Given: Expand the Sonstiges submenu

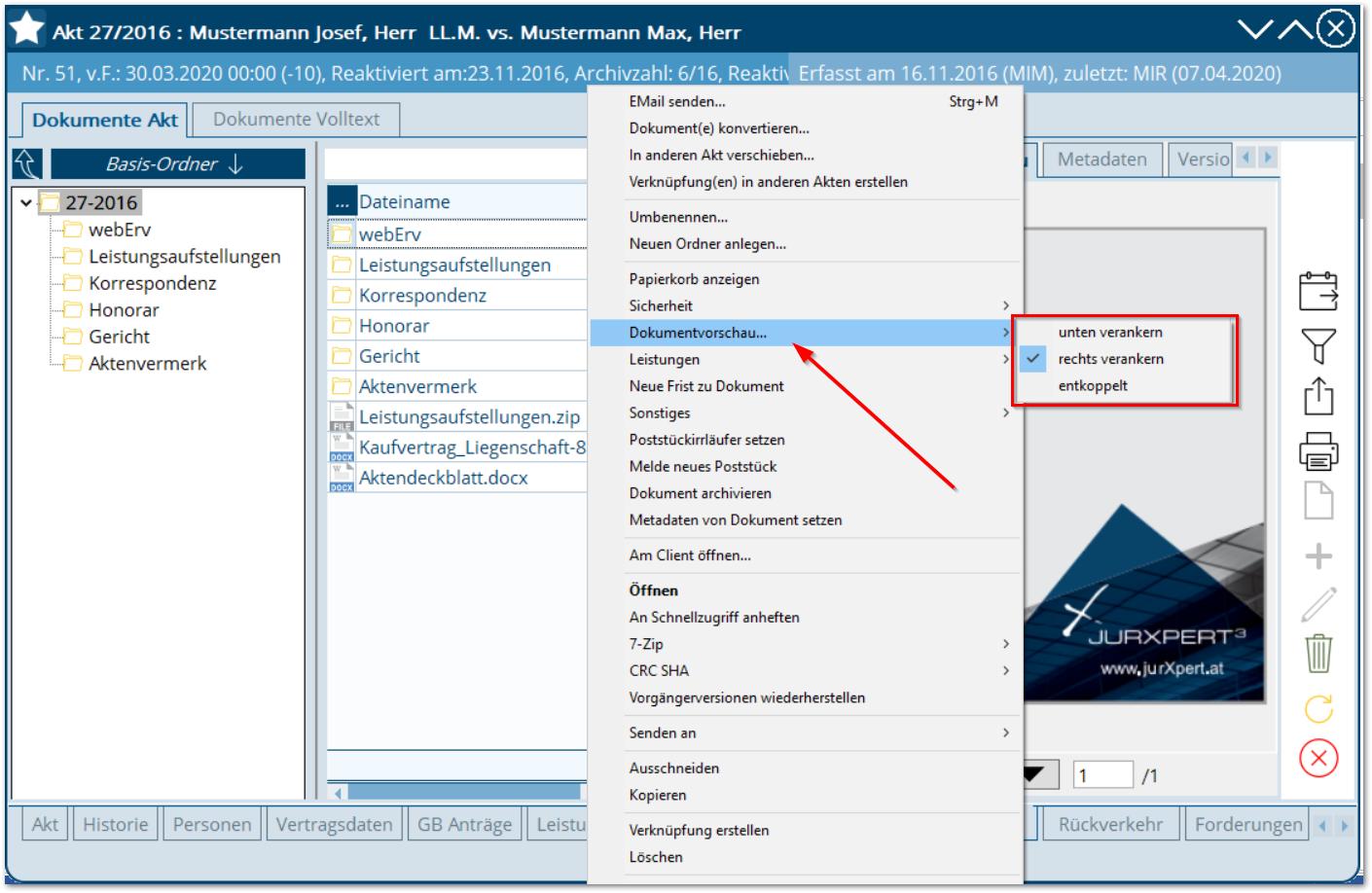Looking at the screenshot, I should [805, 413].
